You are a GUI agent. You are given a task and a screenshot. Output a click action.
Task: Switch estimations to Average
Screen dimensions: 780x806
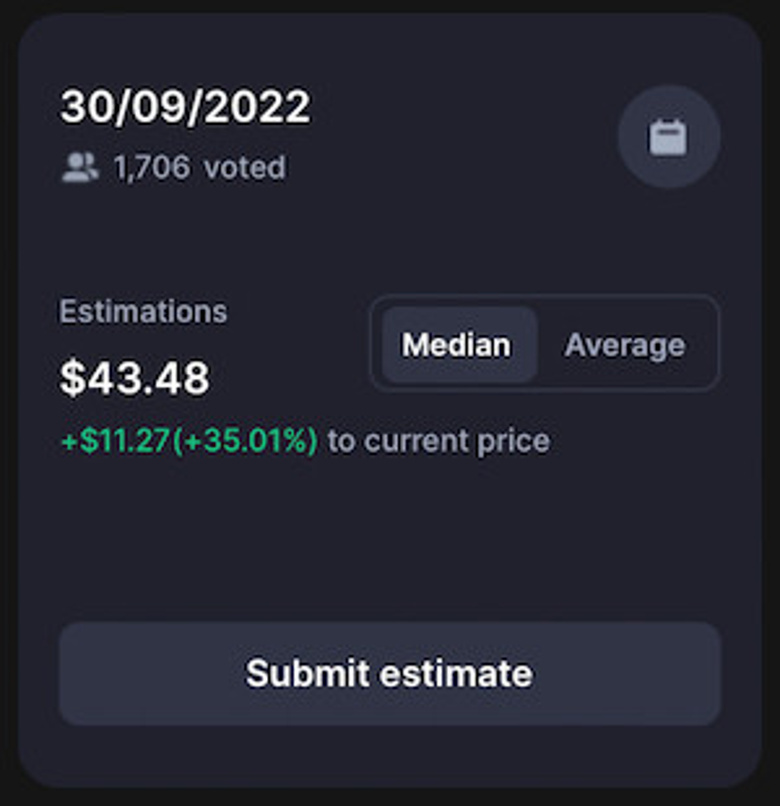coord(625,345)
